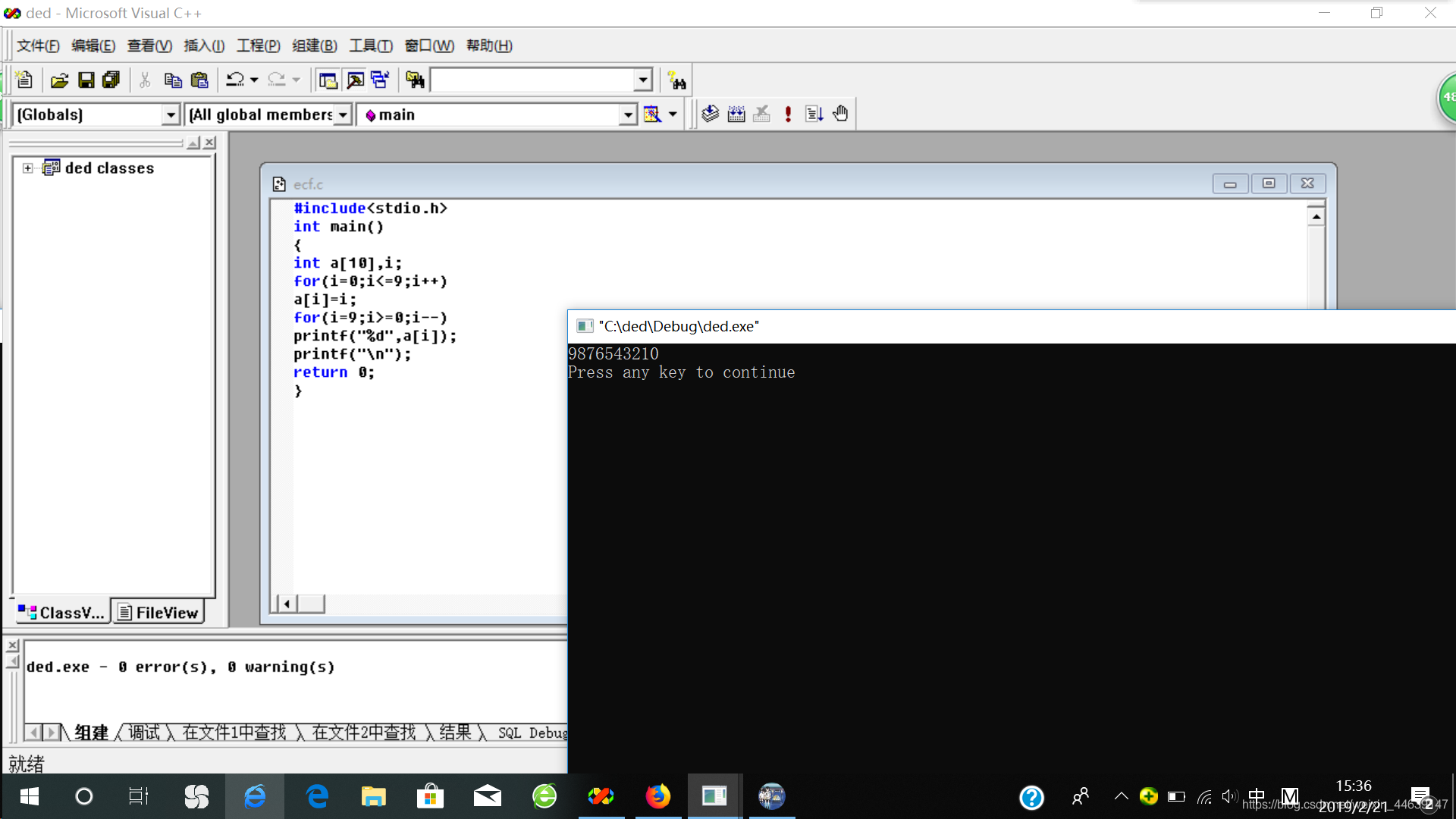
Task: Open the (Globals) class dropdown
Action: tap(171, 115)
